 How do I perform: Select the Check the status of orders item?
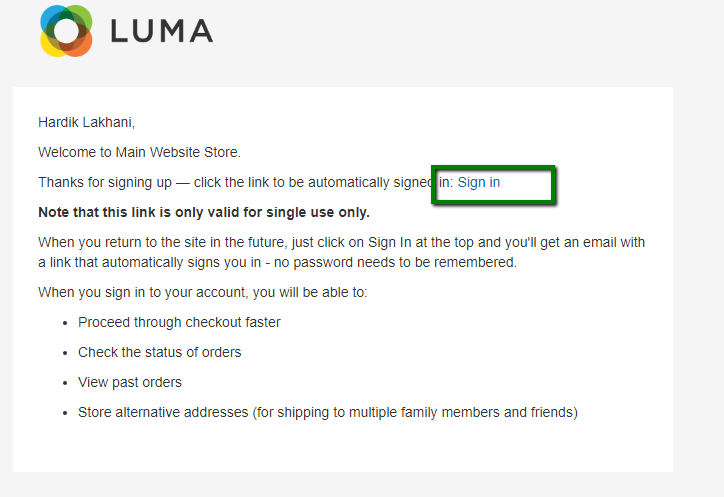point(159,352)
